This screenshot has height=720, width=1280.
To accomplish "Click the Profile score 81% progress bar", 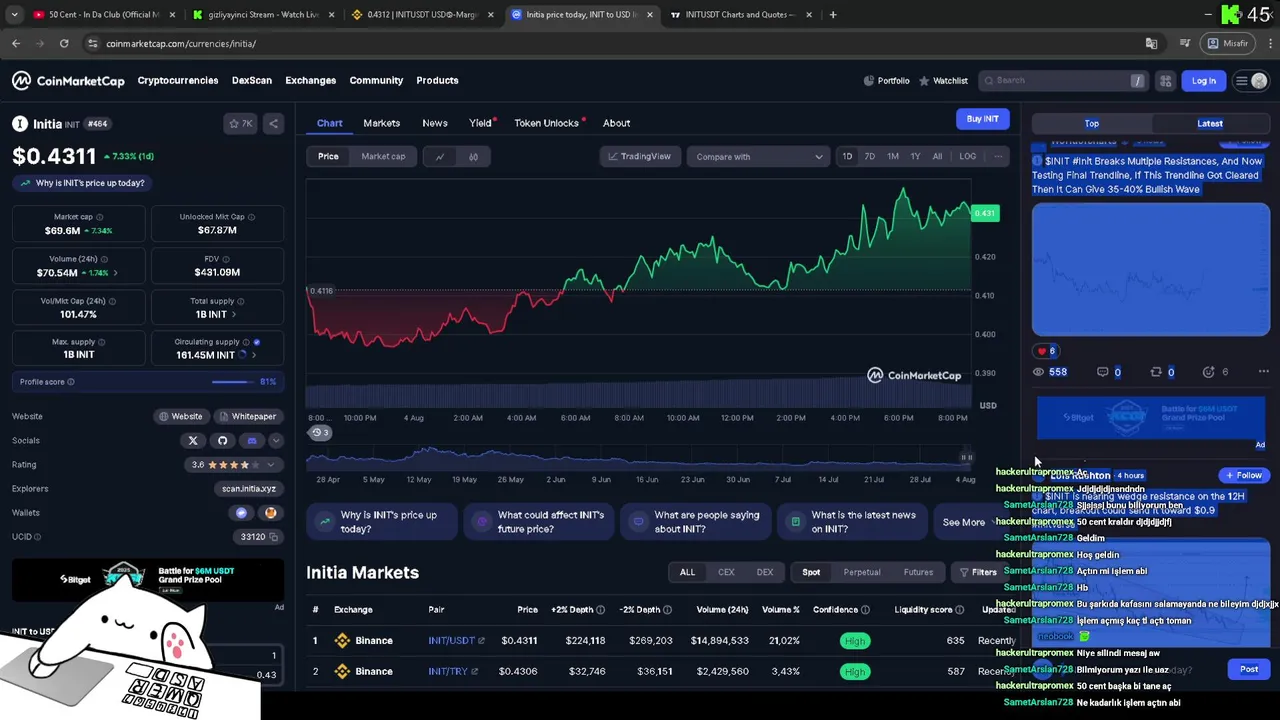I will pos(233,382).
